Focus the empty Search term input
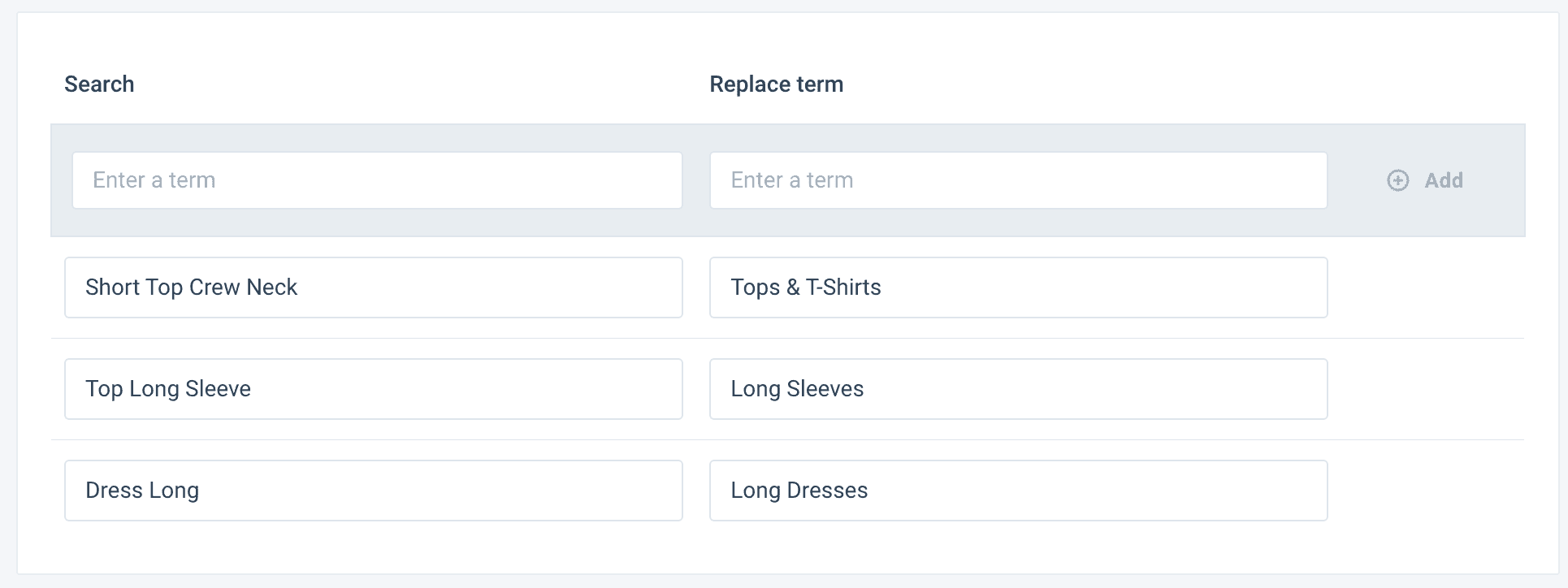The image size is (1568, 588). pyautogui.click(x=377, y=180)
